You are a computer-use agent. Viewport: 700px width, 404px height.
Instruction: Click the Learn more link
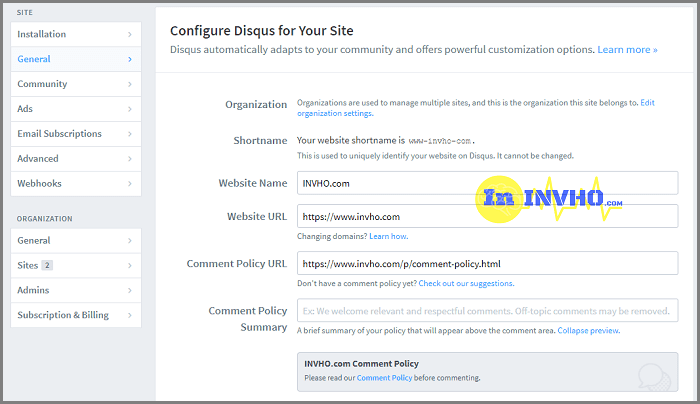[627, 49]
